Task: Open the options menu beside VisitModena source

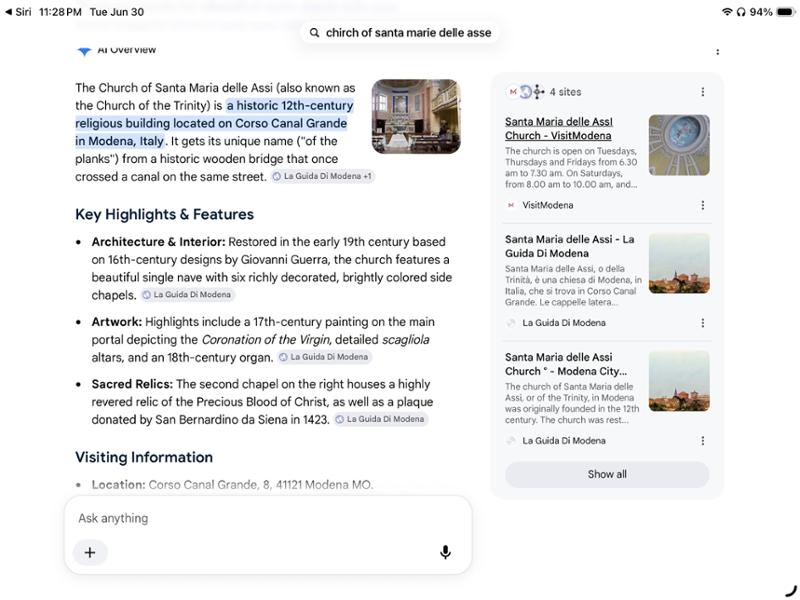Action: click(x=703, y=205)
